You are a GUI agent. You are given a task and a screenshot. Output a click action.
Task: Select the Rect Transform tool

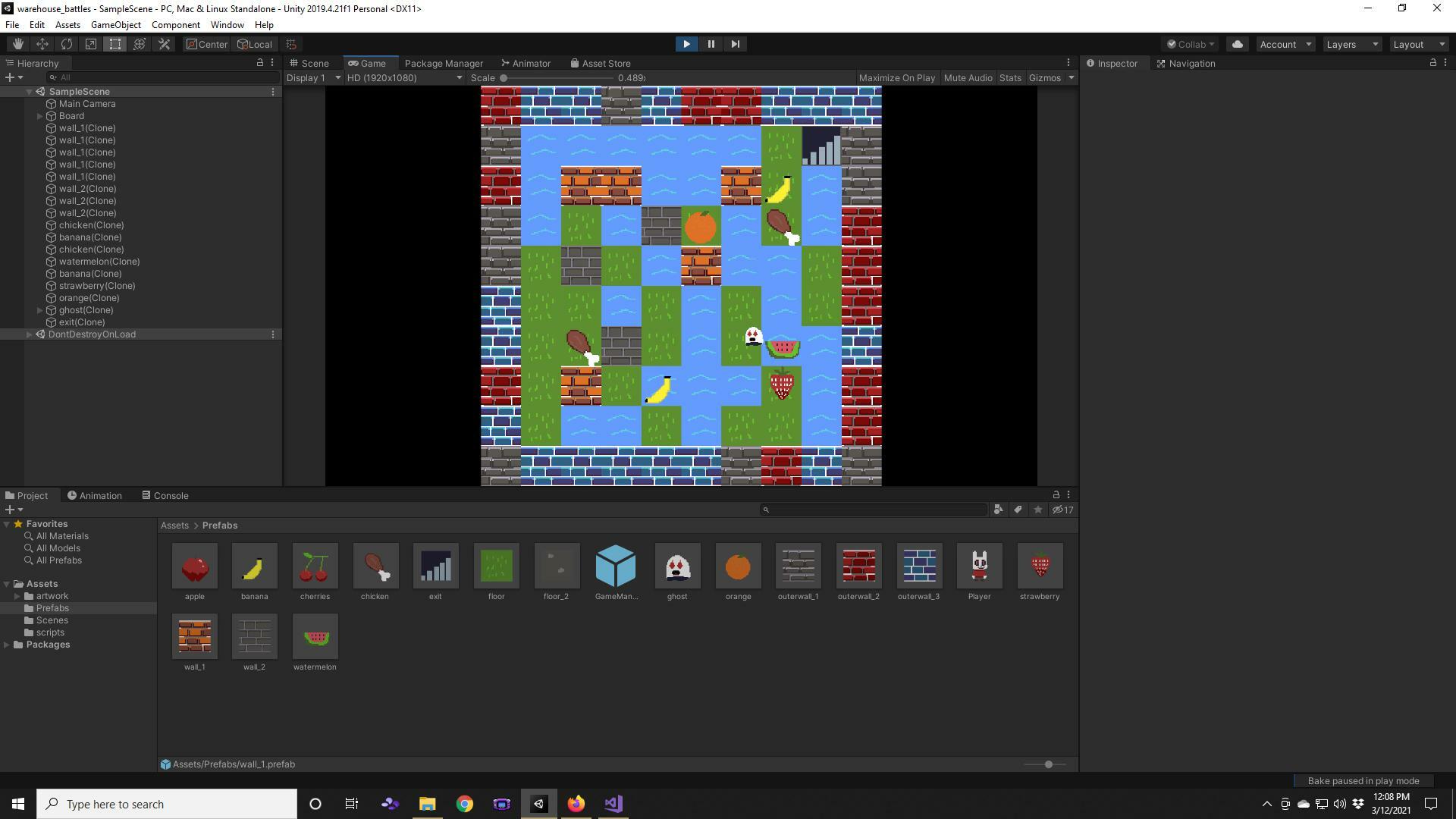115,44
